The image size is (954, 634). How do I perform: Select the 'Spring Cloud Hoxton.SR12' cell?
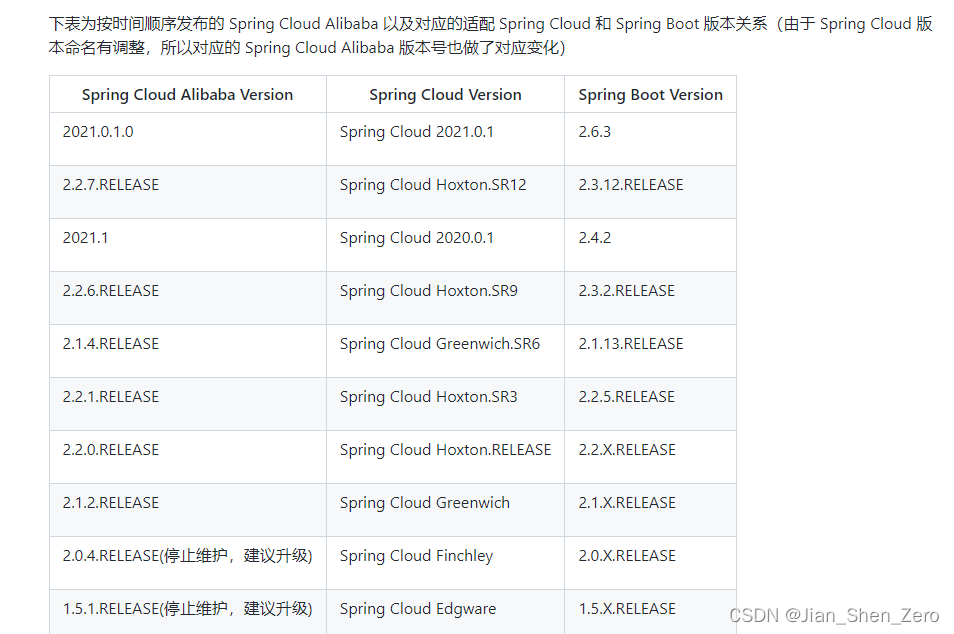(x=445, y=192)
